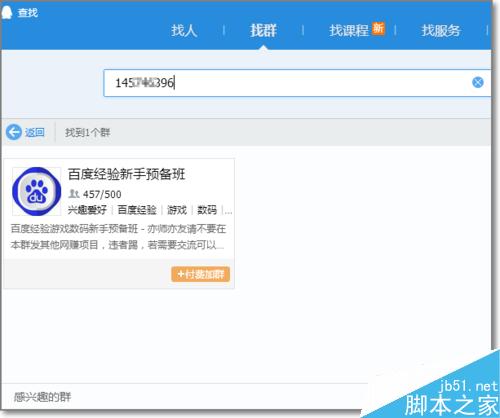
Task: Click the group number search field
Action: pyautogui.click(x=297, y=83)
